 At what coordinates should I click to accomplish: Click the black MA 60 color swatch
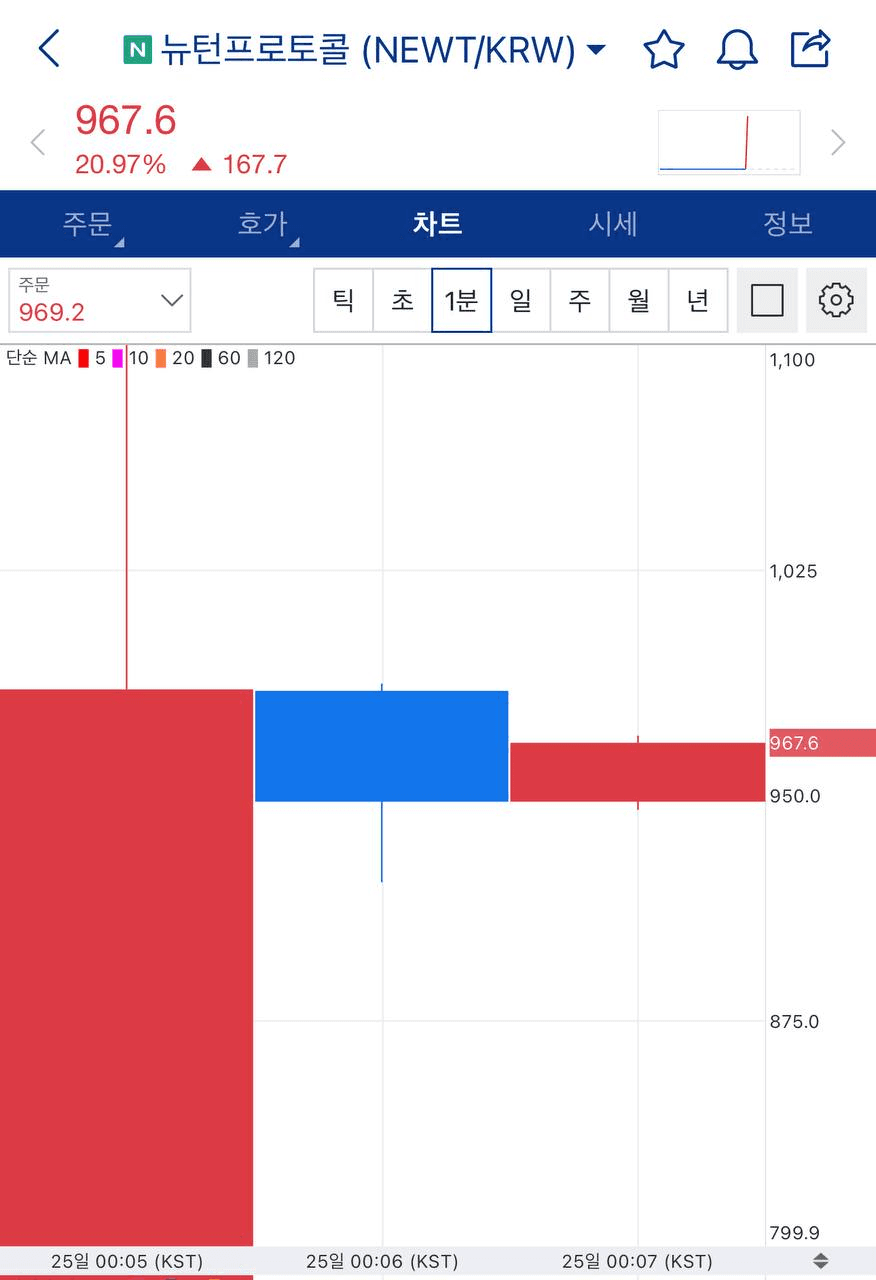pos(206,358)
